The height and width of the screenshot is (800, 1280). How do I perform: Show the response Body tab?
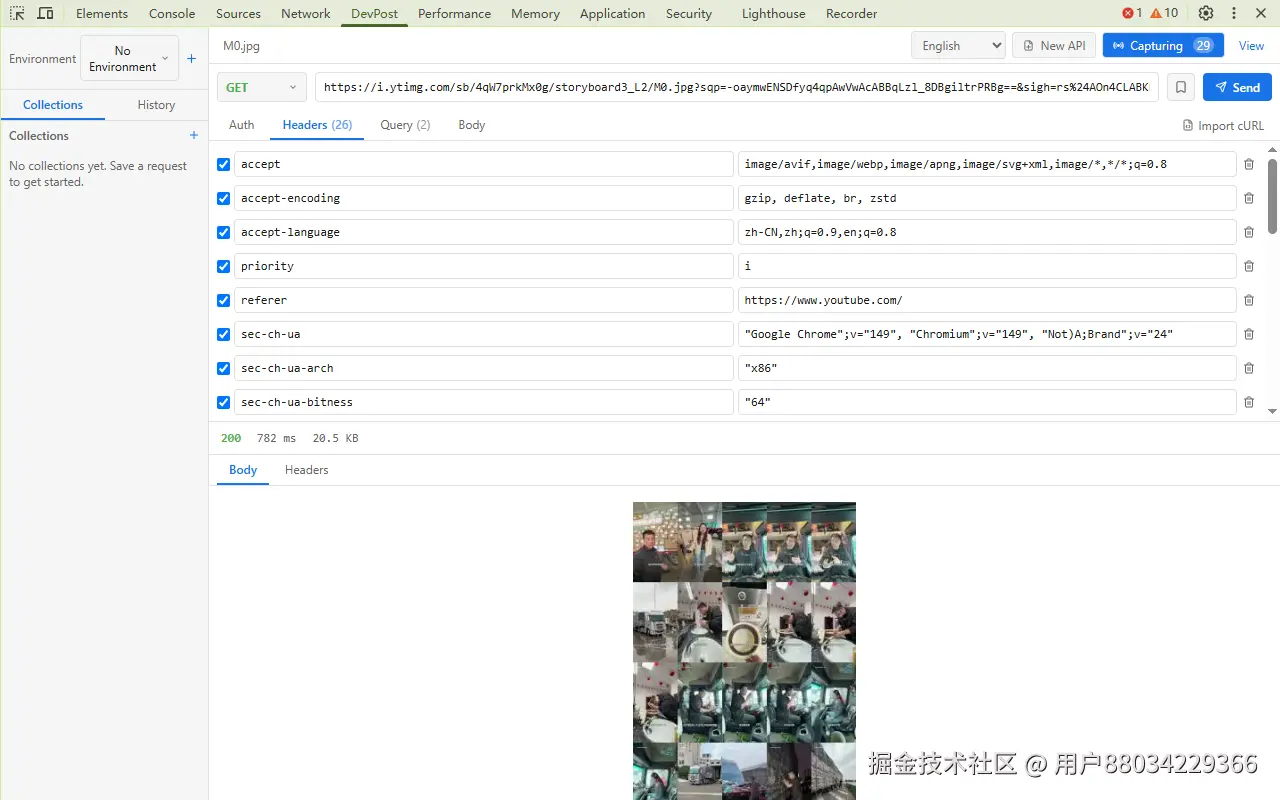click(x=243, y=470)
